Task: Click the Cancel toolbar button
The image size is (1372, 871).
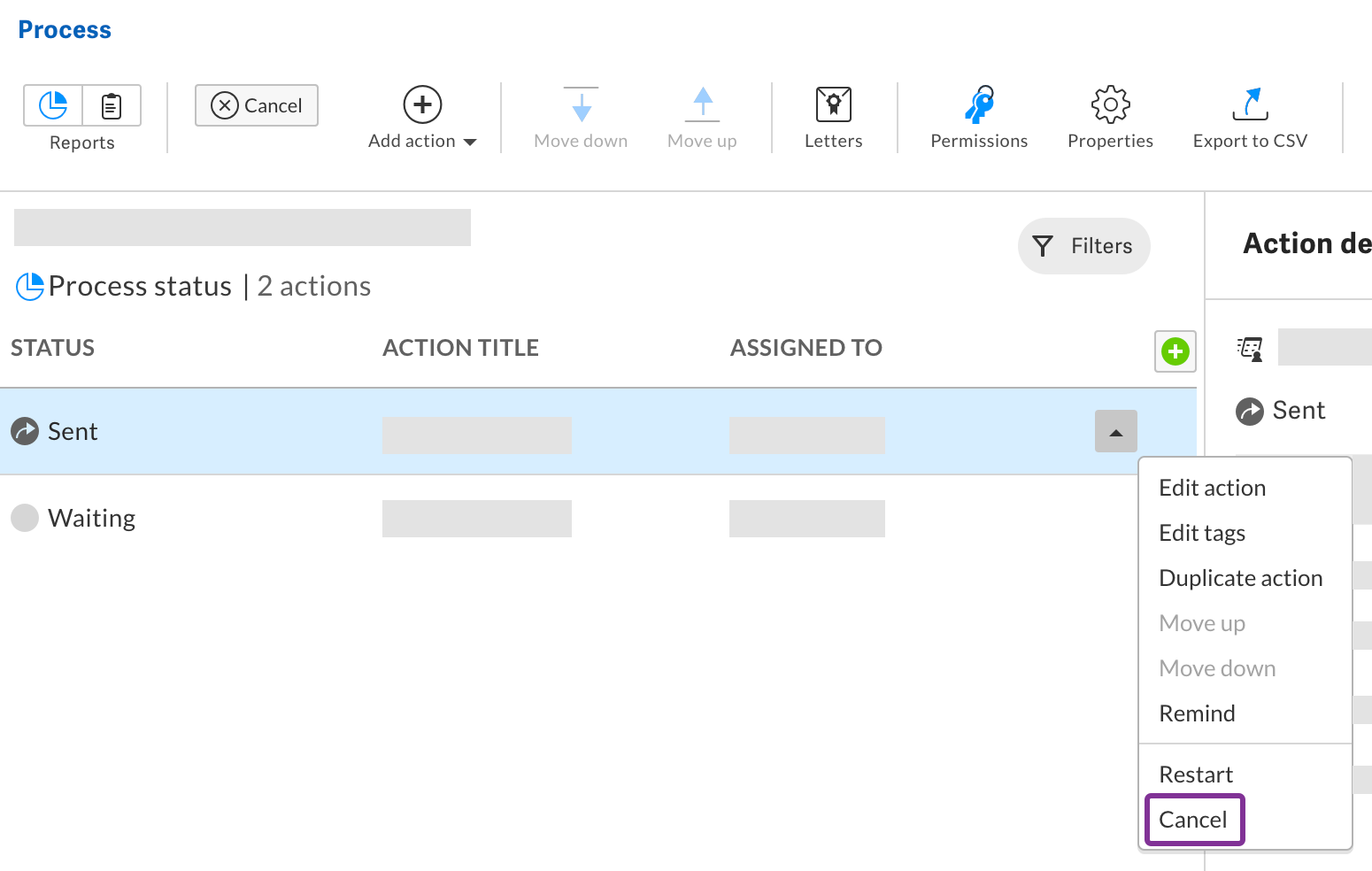Action: click(x=256, y=105)
